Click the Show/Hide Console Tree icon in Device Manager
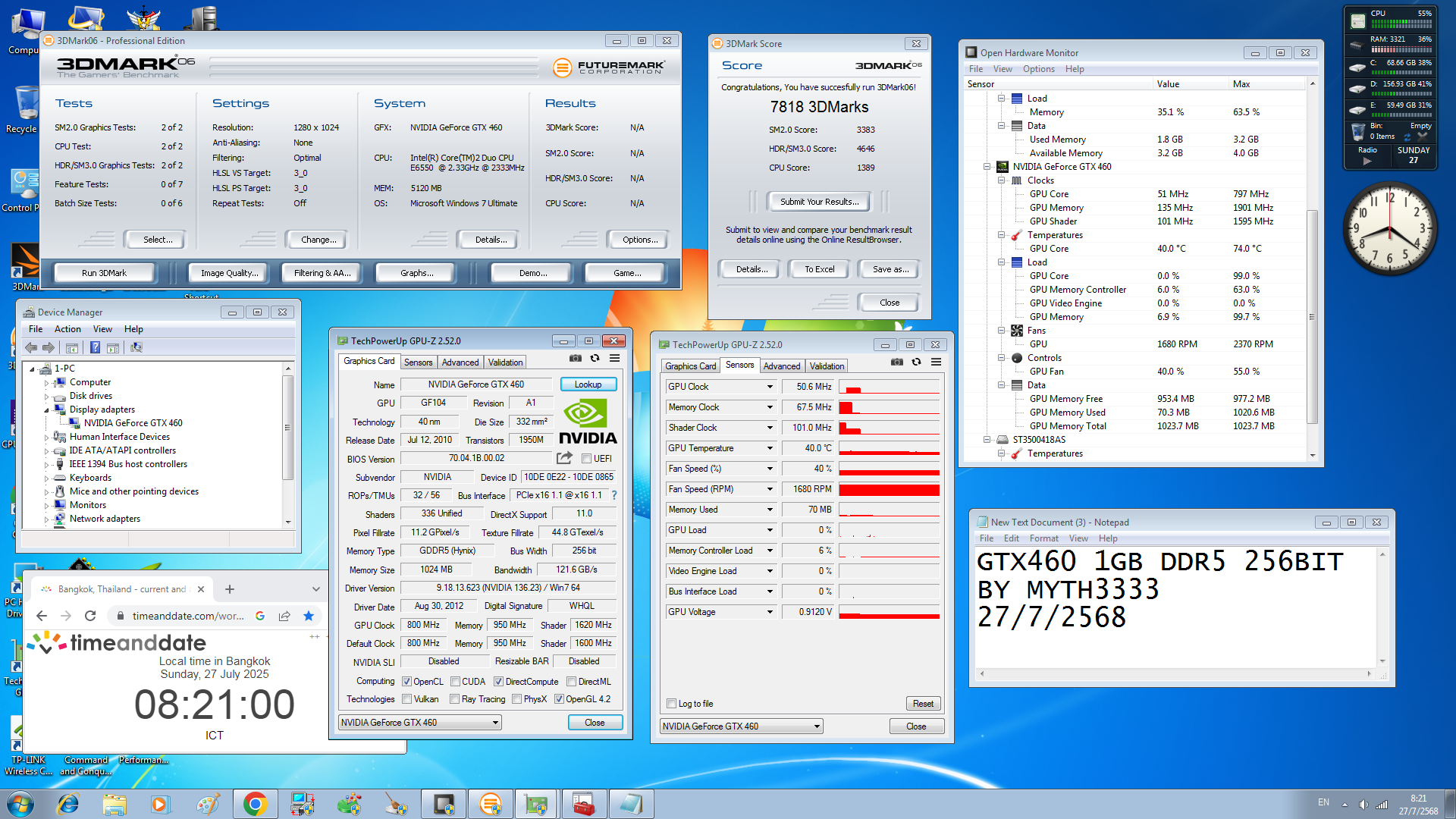Screen dimensions: 1456x819 click(72, 347)
